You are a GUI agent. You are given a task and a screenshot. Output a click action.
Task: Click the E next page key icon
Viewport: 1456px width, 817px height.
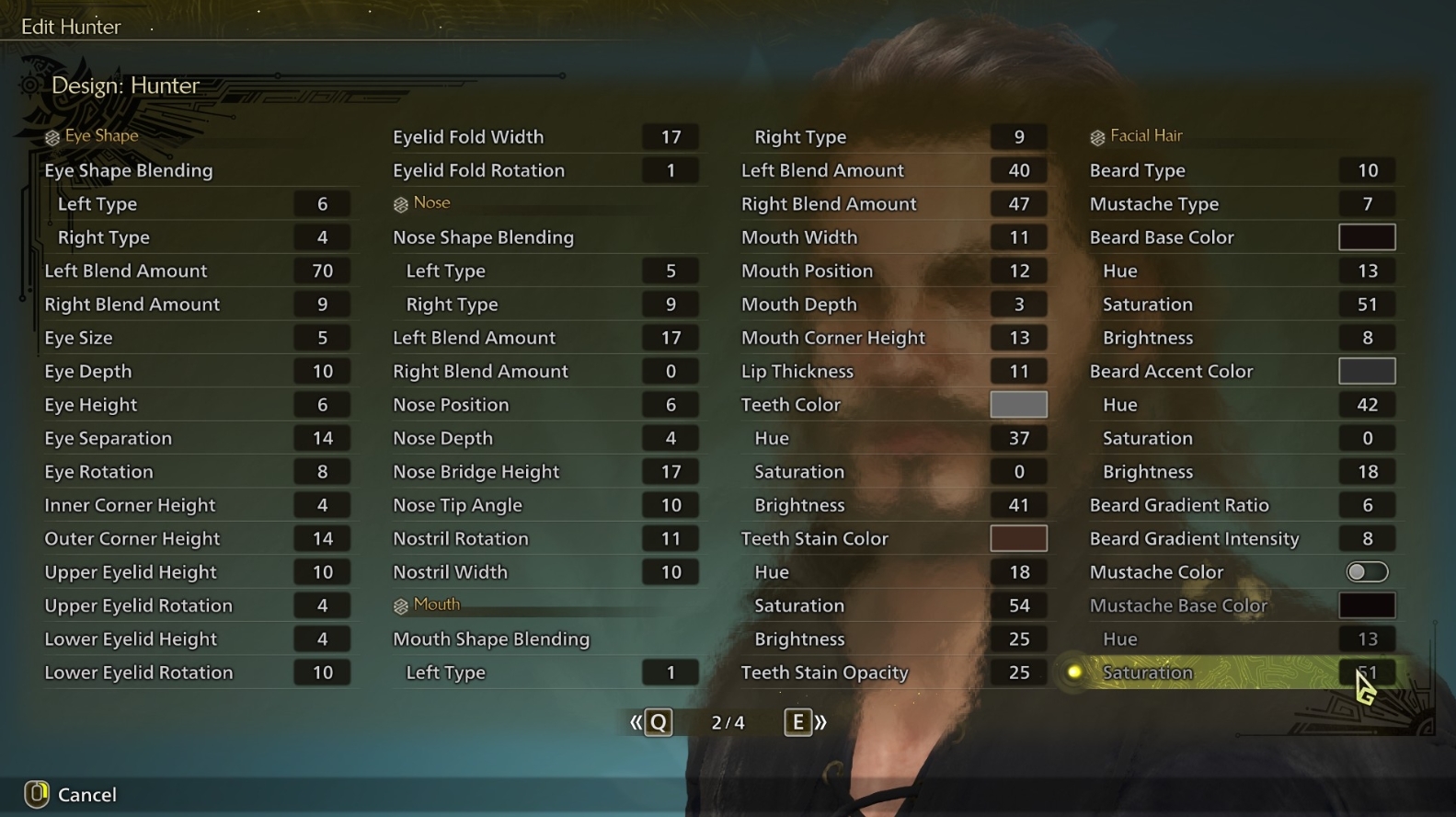(x=797, y=722)
